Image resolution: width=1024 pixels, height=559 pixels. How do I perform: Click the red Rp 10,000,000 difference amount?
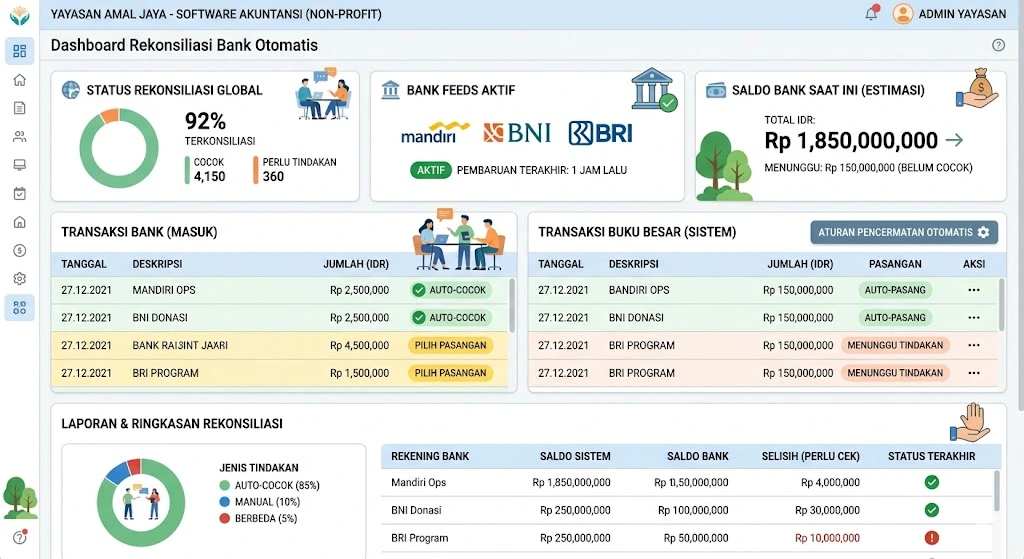(x=827, y=538)
